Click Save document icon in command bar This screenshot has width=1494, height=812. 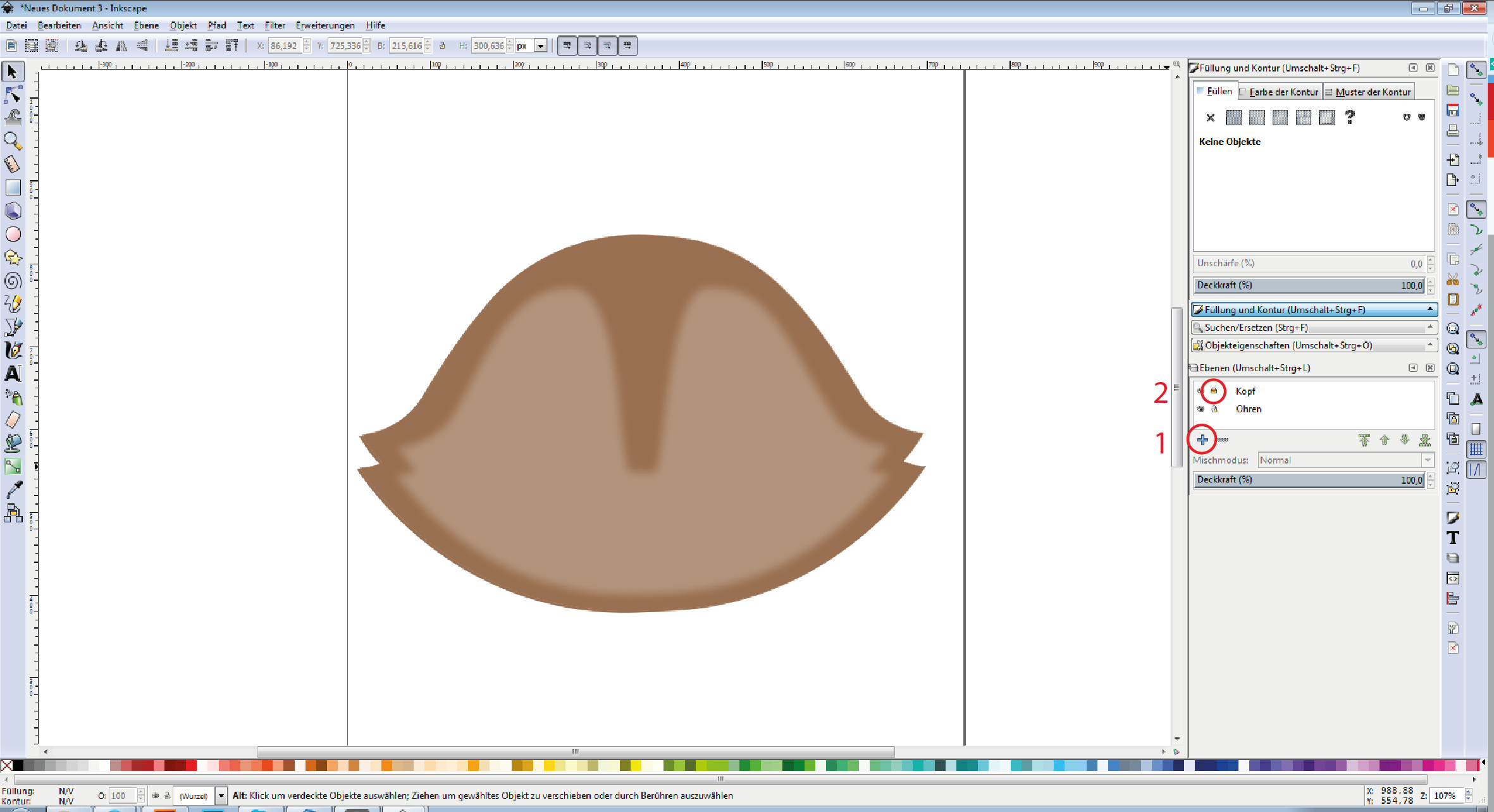point(1453,110)
